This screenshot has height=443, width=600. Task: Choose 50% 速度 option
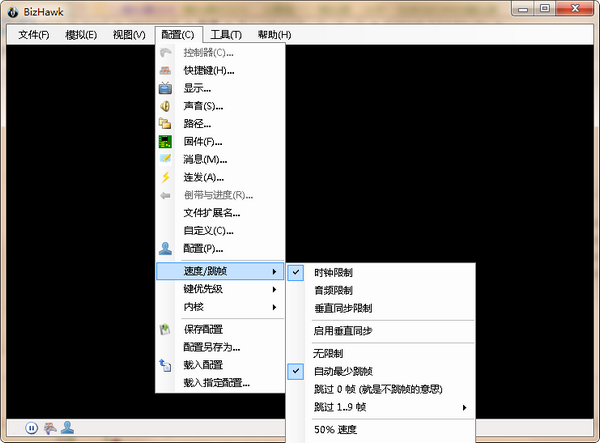click(381, 430)
